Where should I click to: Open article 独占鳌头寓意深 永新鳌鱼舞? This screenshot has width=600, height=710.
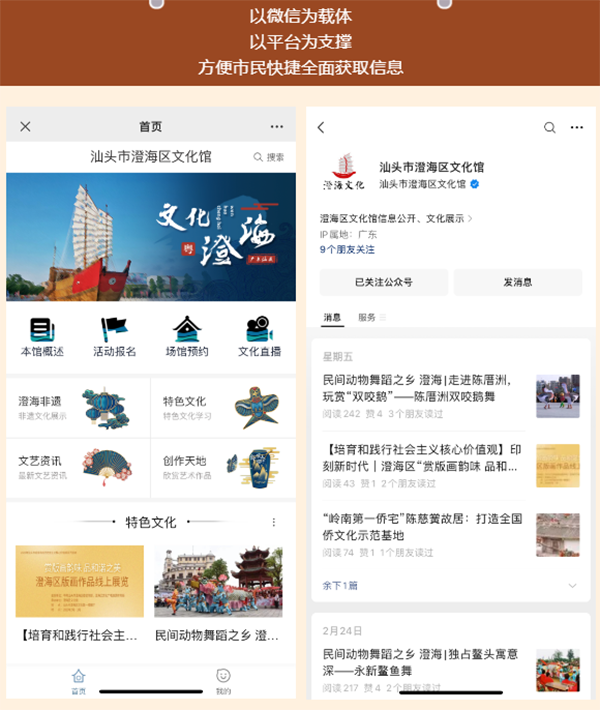click(420, 662)
